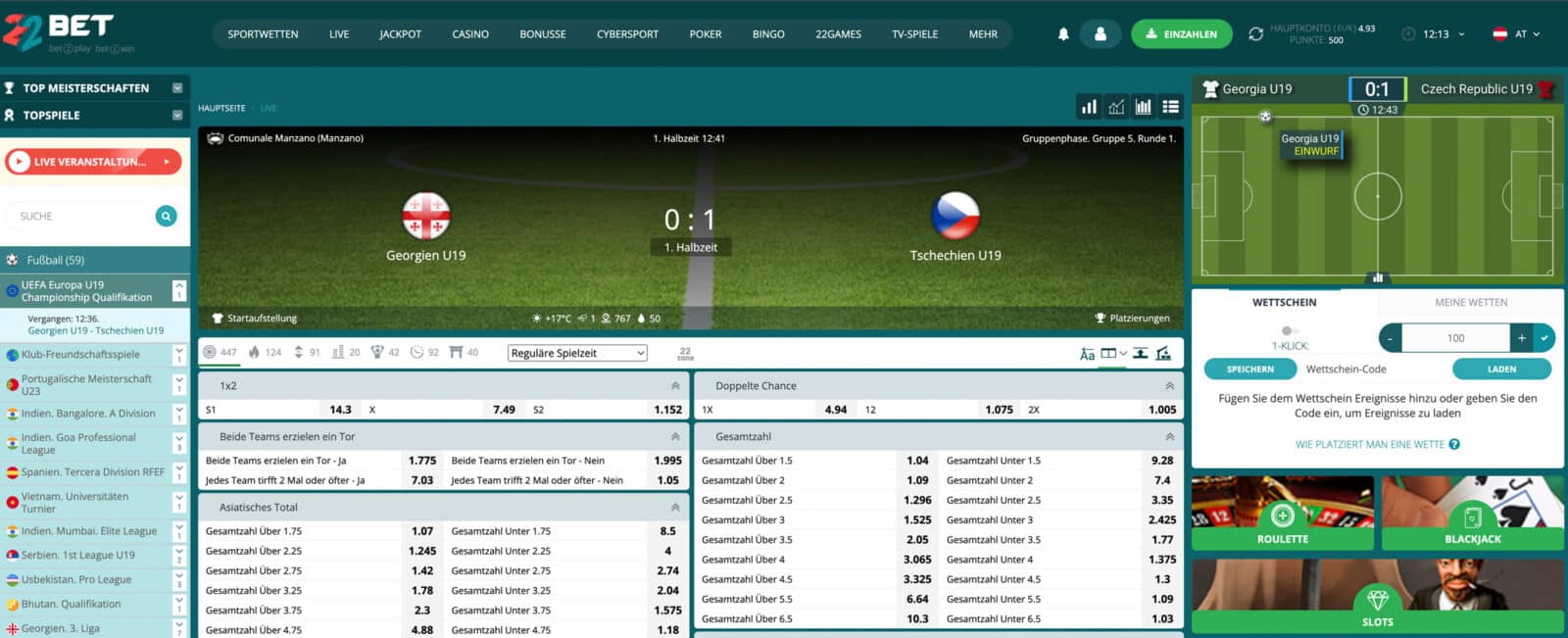1568x638 pixels.
Task: Select the all-markets filter showing 447
Action: (220, 352)
